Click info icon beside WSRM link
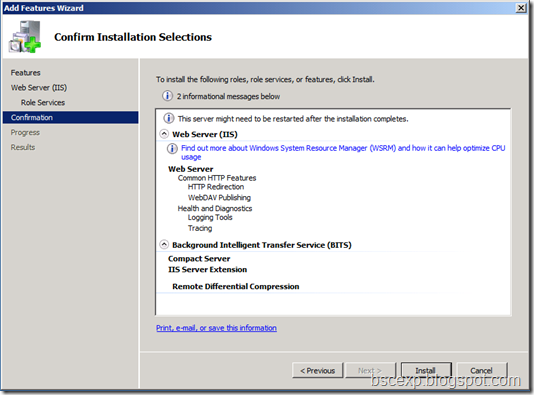Screen dimensions: 534x395 pyautogui.click(x=172, y=149)
